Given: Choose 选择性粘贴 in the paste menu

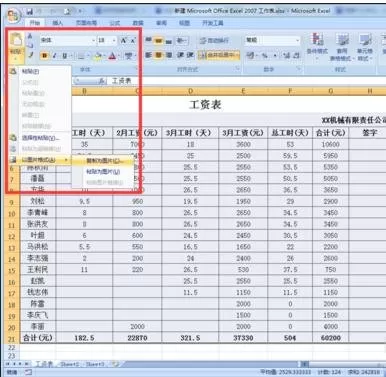Looking at the screenshot, I should pos(40,138).
